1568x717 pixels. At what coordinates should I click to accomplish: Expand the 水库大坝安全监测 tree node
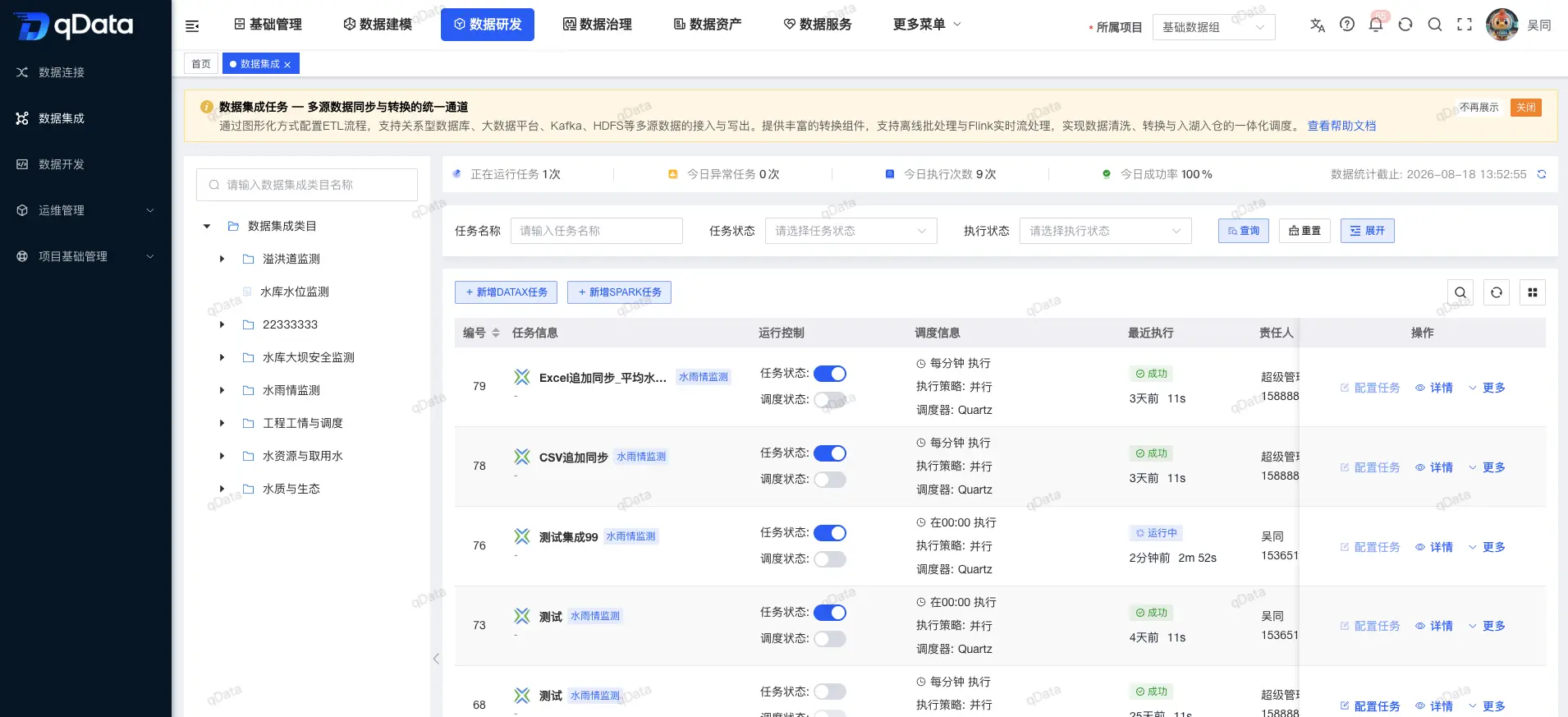pyautogui.click(x=222, y=357)
